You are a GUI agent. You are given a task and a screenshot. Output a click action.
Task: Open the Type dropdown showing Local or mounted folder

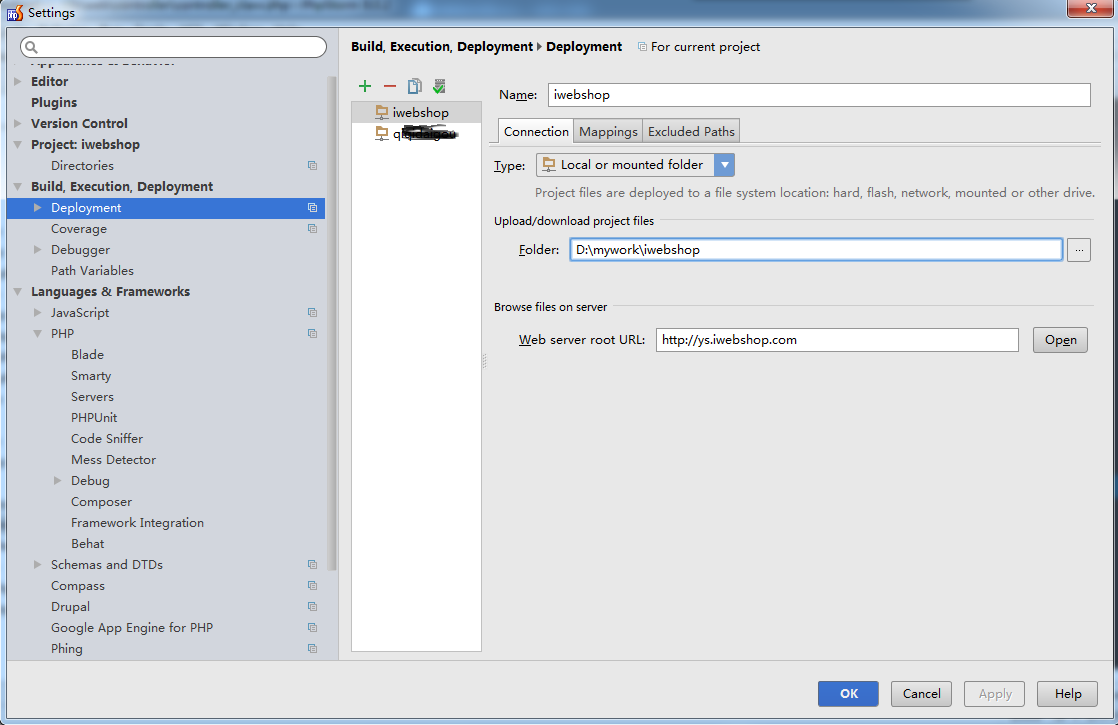[723, 164]
